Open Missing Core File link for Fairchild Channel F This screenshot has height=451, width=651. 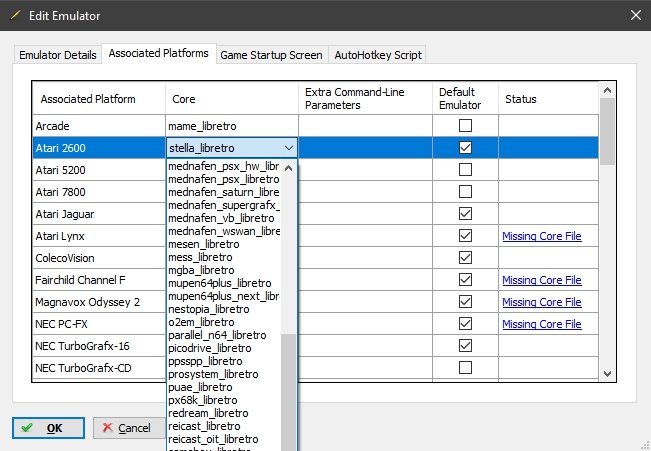click(x=541, y=280)
